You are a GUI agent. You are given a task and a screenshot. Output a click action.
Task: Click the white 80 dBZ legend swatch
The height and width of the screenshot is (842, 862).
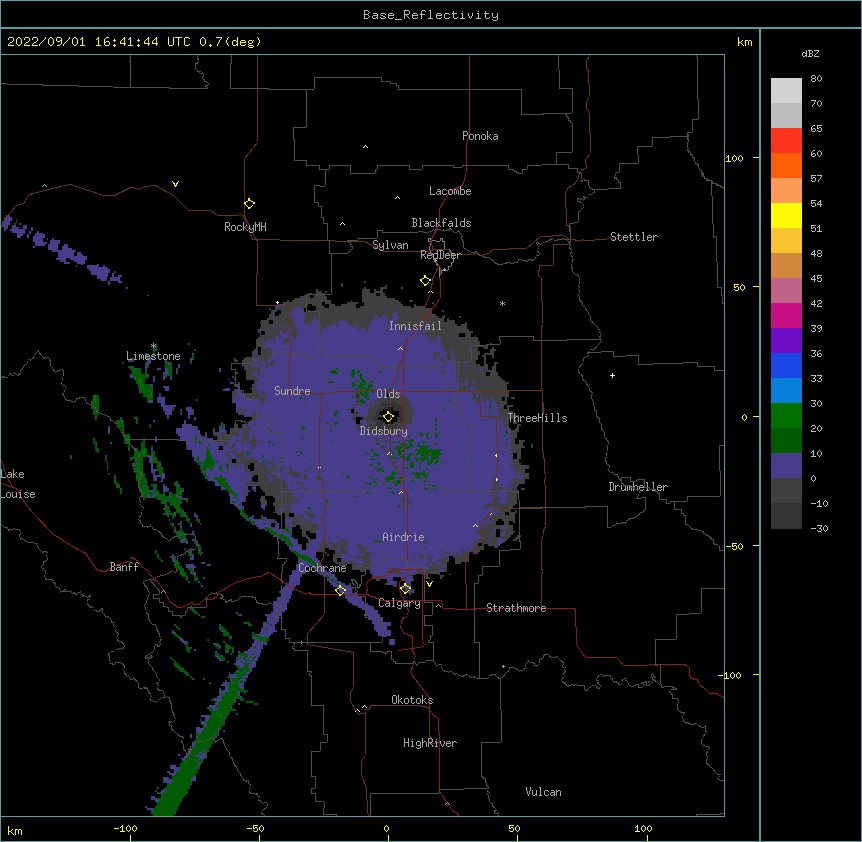(x=786, y=91)
